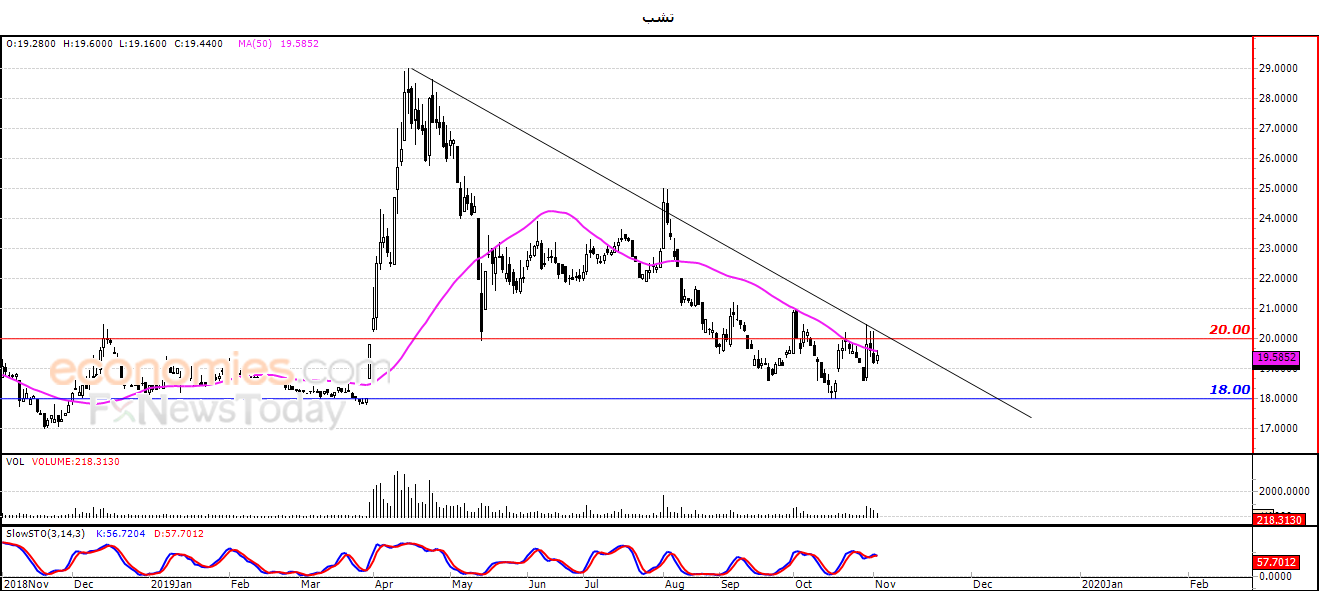Click the "May" time axis label
Screen dimensions: 1319x591
tap(463, 582)
